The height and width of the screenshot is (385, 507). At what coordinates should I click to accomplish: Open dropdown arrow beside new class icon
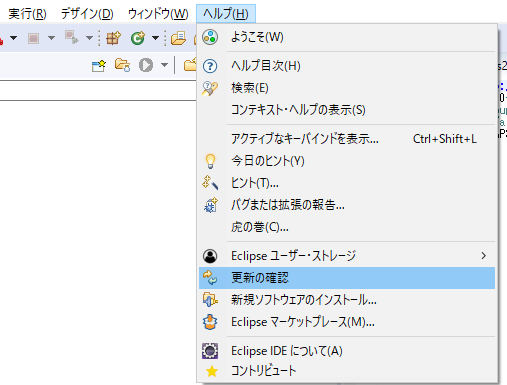(155, 38)
